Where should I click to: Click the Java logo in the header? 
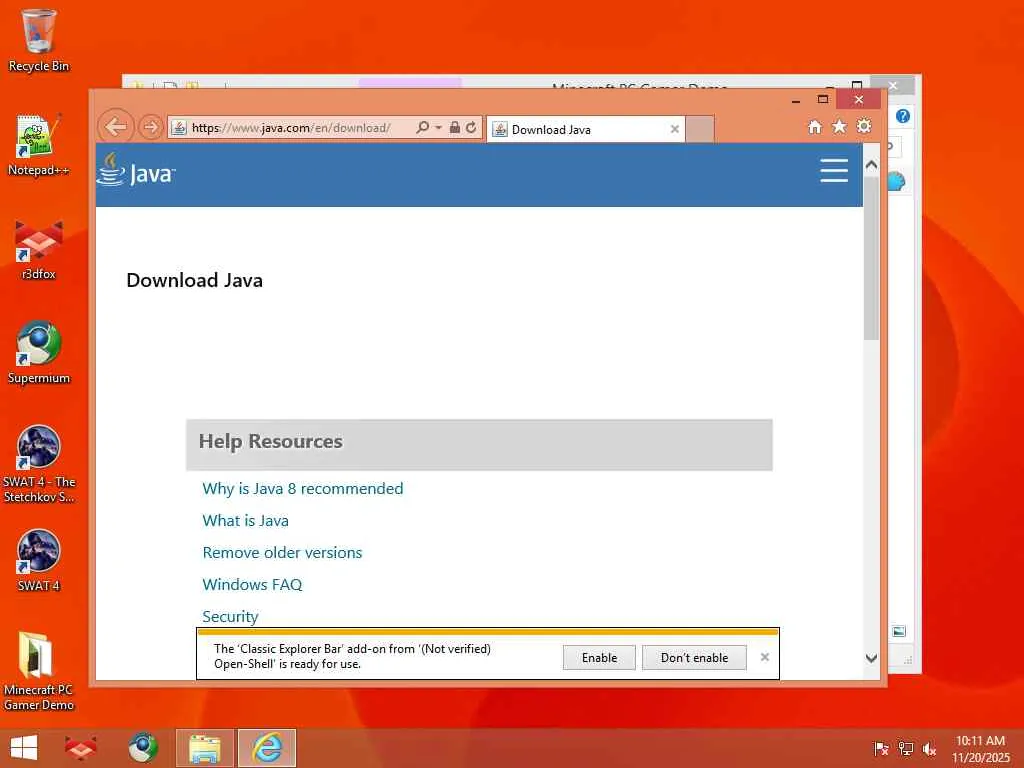click(x=136, y=170)
